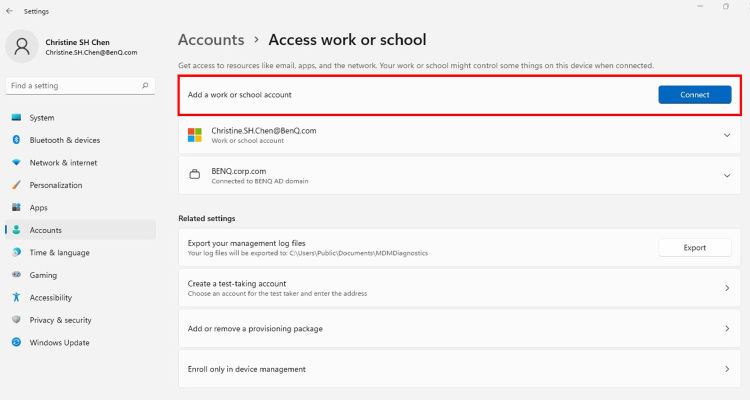Click the Microsoft logo on BenQ account
The height and width of the screenshot is (400, 750).
tap(195, 135)
